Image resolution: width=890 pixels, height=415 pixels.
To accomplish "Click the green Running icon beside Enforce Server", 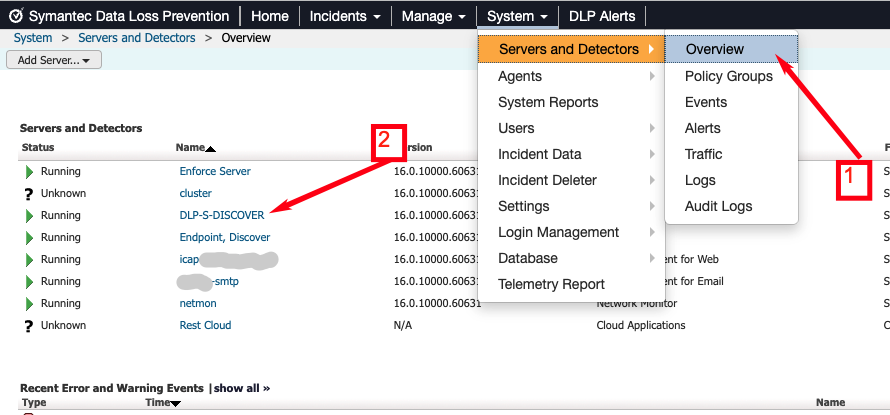I will 29,171.
